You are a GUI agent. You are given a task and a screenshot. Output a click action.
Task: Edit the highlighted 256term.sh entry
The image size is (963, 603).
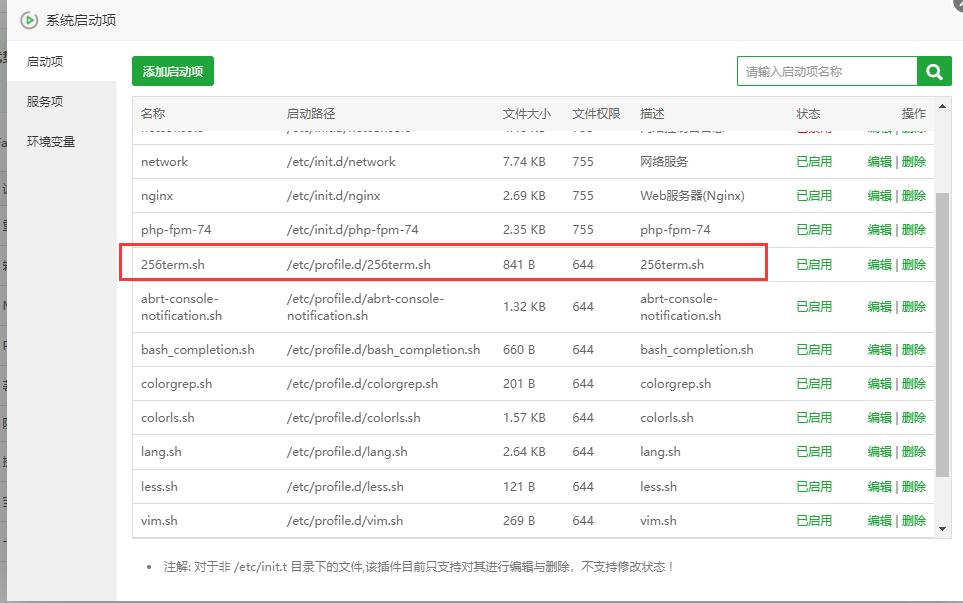click(878, 264)
